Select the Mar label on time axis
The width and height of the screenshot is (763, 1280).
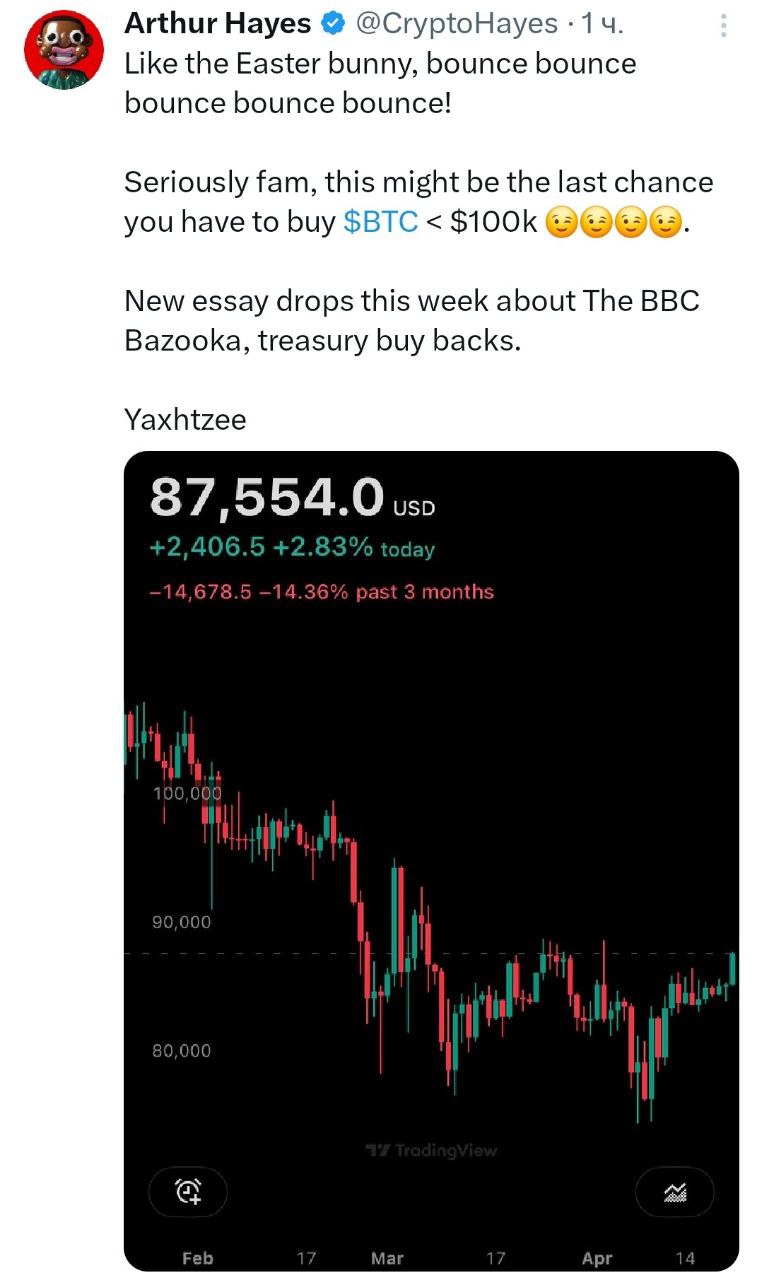(387, 1258)
